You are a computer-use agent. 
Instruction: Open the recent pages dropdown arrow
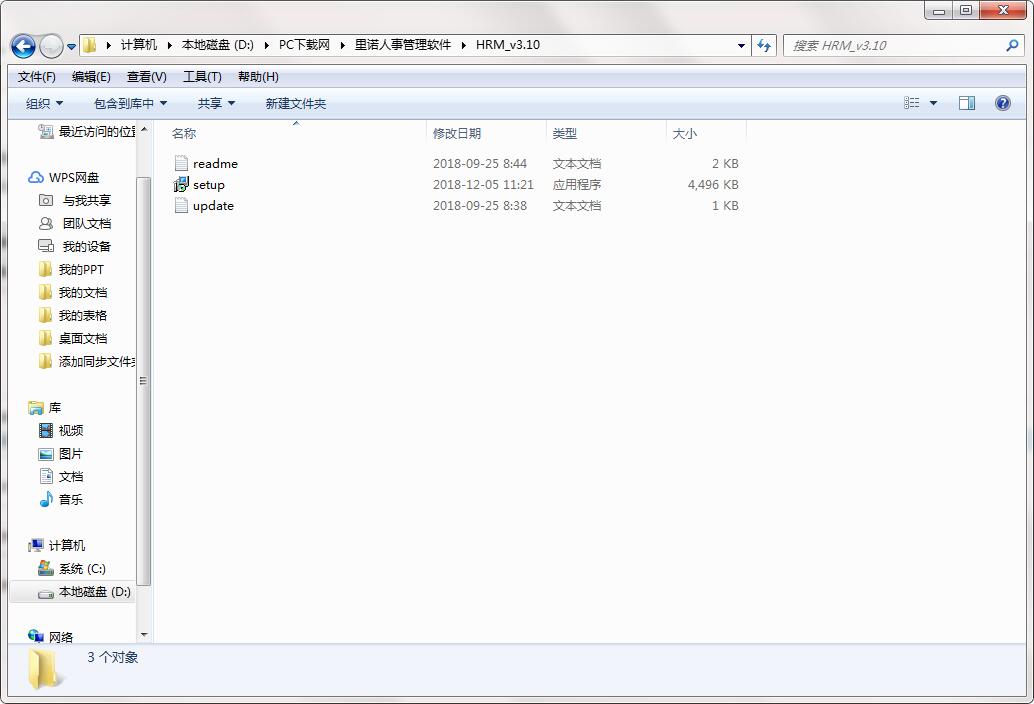tap(71, 47)
